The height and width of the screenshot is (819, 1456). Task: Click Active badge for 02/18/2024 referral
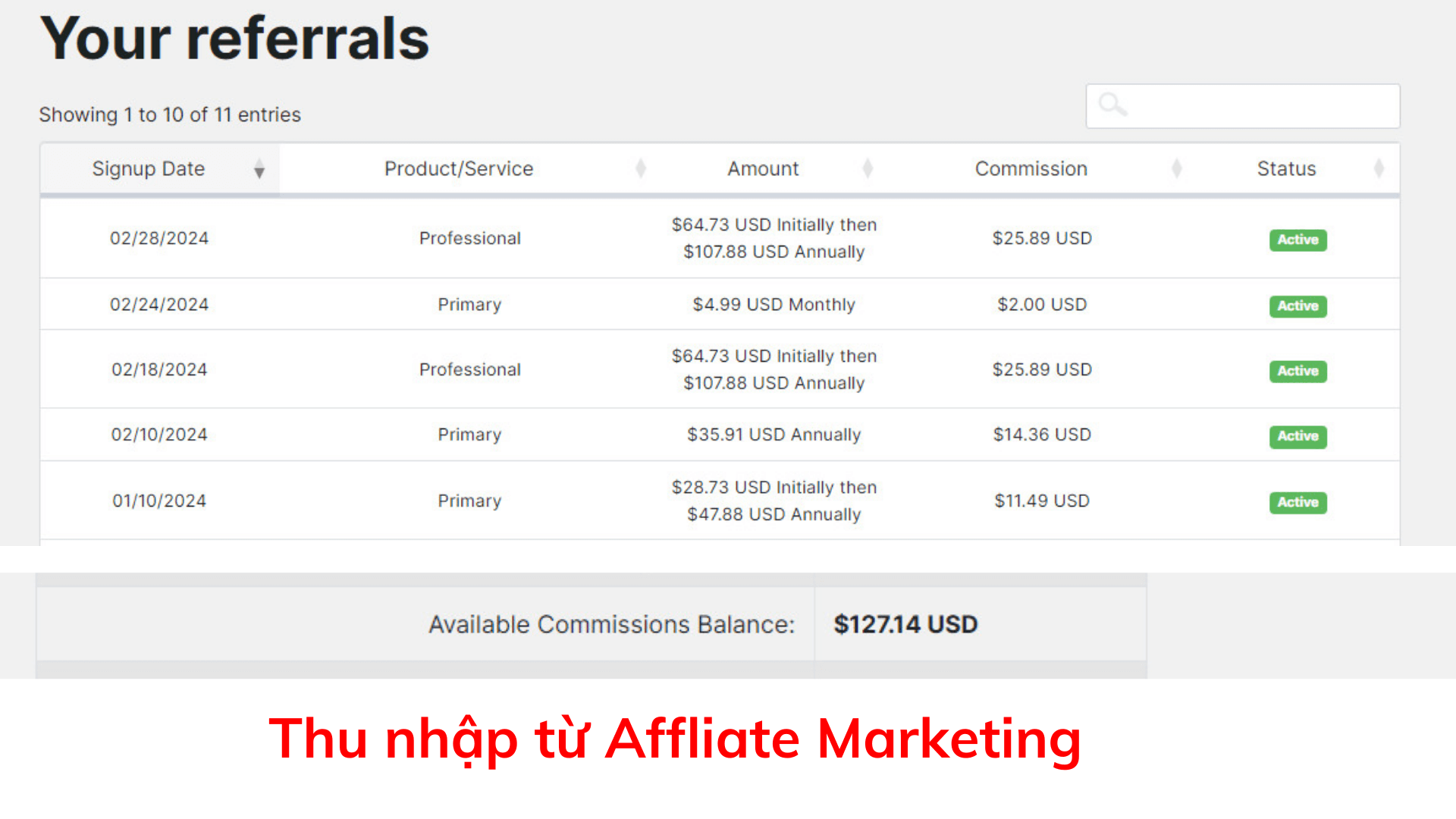tap(1298, 371)
